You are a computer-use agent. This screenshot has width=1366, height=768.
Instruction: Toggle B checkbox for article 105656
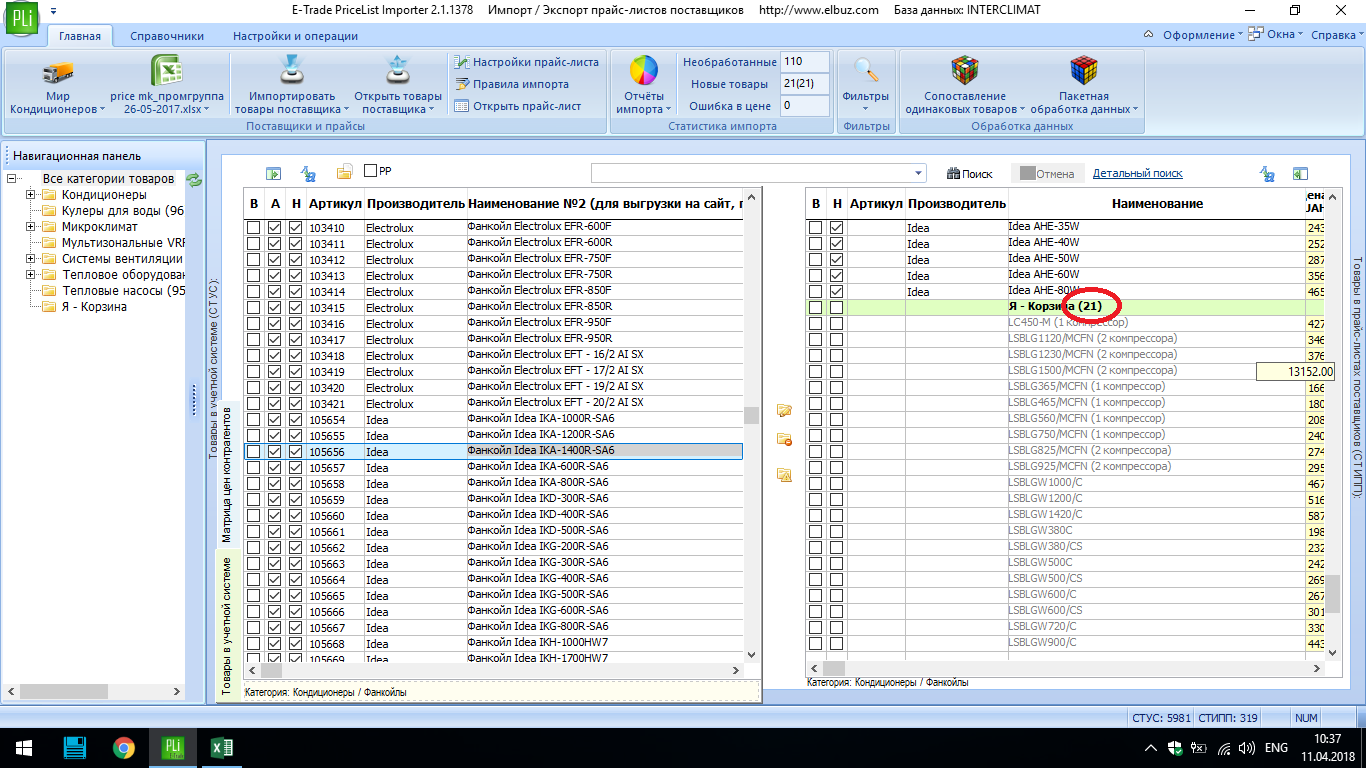pyautogui.click(x=254, y=452)
